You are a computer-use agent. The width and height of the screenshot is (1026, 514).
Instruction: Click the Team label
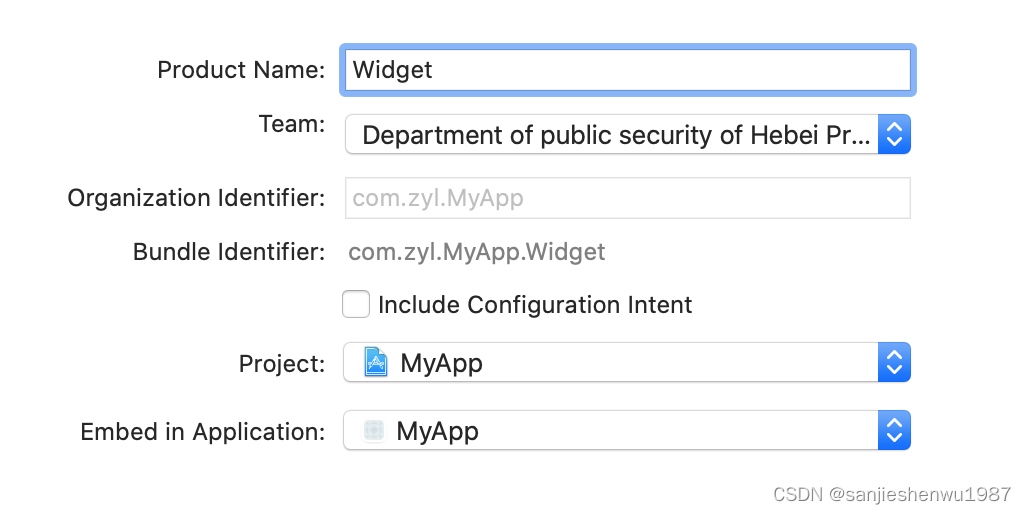[292, 124]
